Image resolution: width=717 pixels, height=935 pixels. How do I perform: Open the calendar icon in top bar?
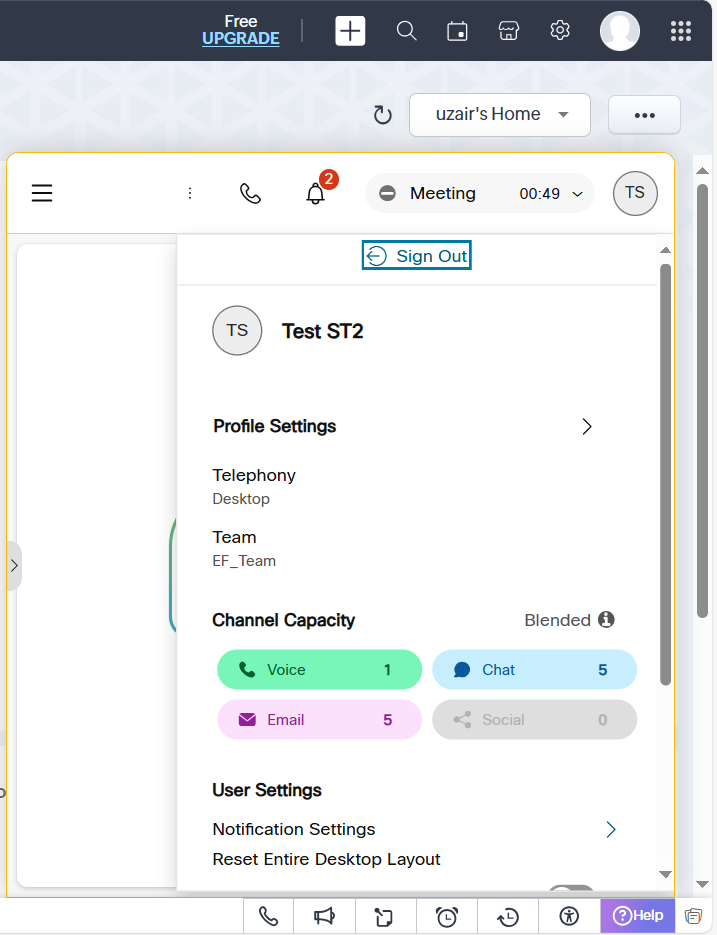[x=457, y=31]
